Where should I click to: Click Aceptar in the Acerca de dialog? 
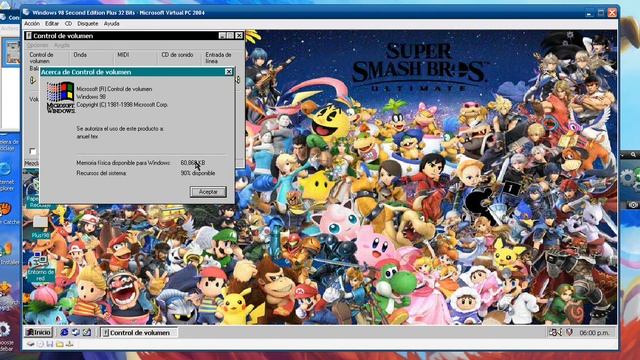(208, 191)
